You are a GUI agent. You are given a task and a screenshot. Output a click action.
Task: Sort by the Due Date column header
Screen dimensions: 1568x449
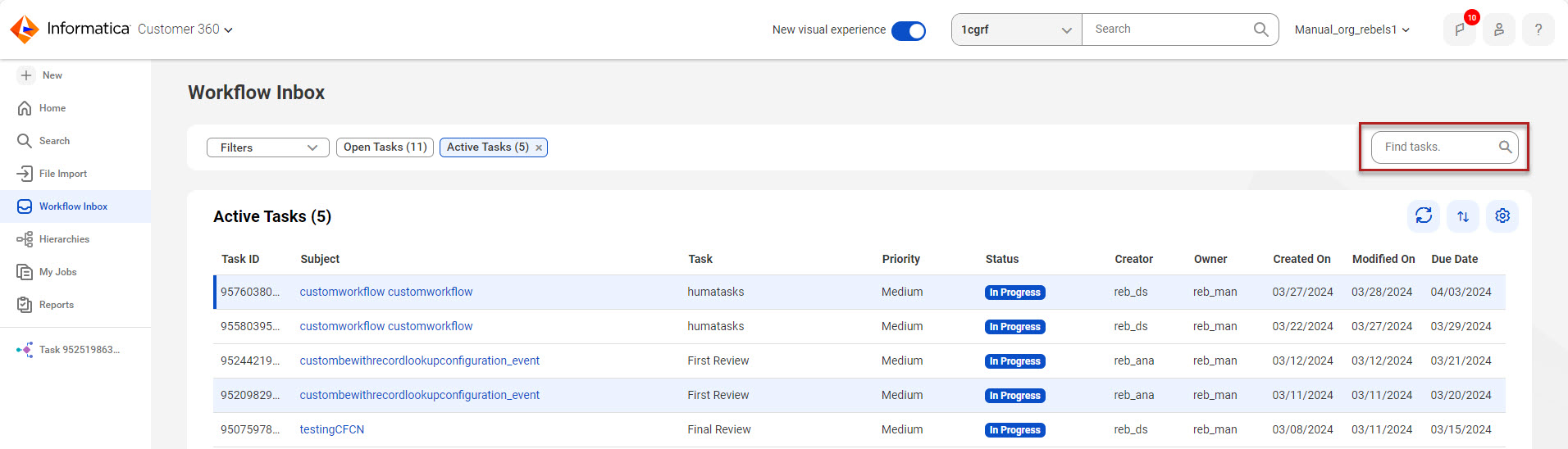tap(1455, 259)
